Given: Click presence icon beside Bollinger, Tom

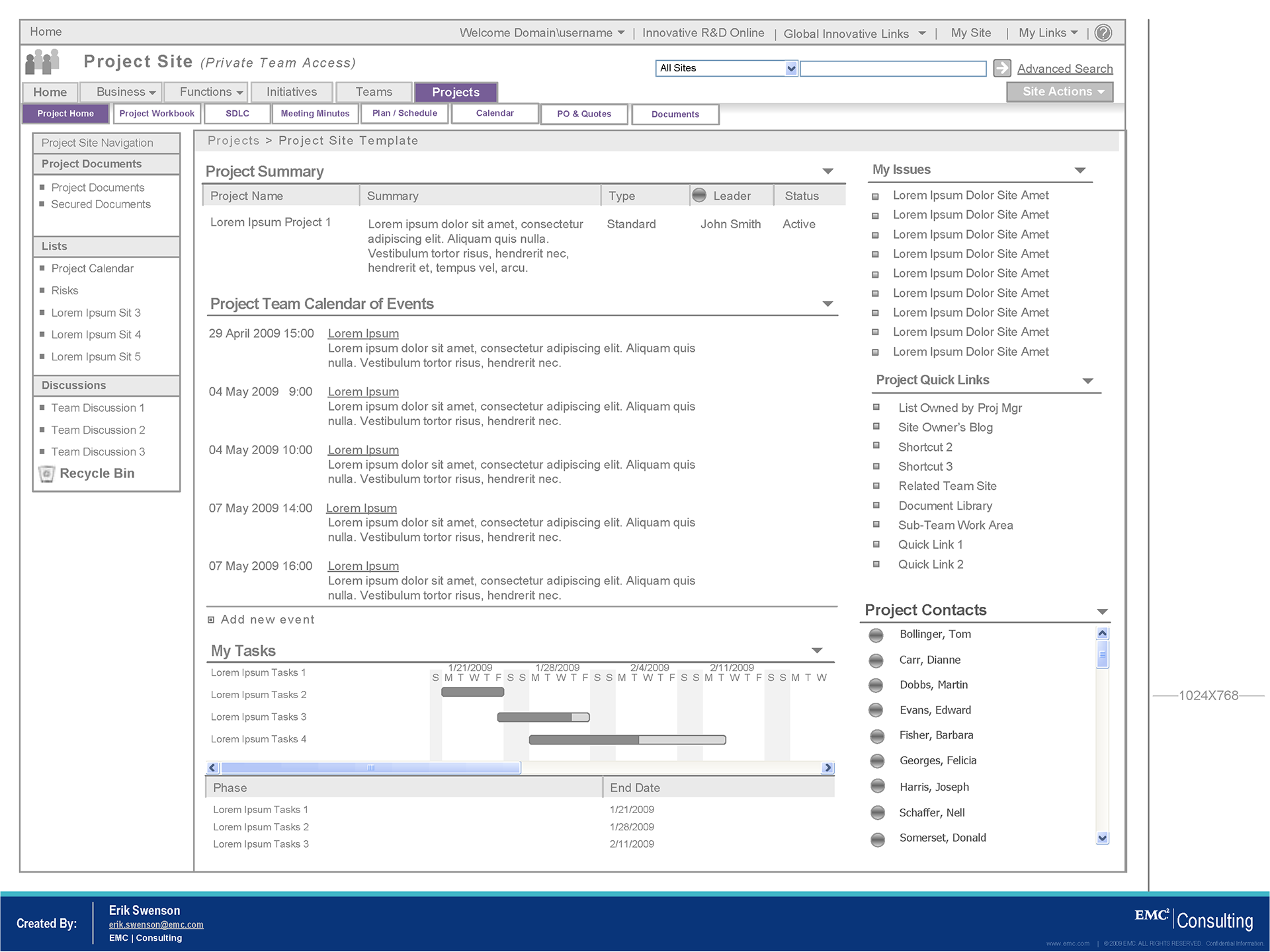Looking at the screenshot, I should coord(876,635).
